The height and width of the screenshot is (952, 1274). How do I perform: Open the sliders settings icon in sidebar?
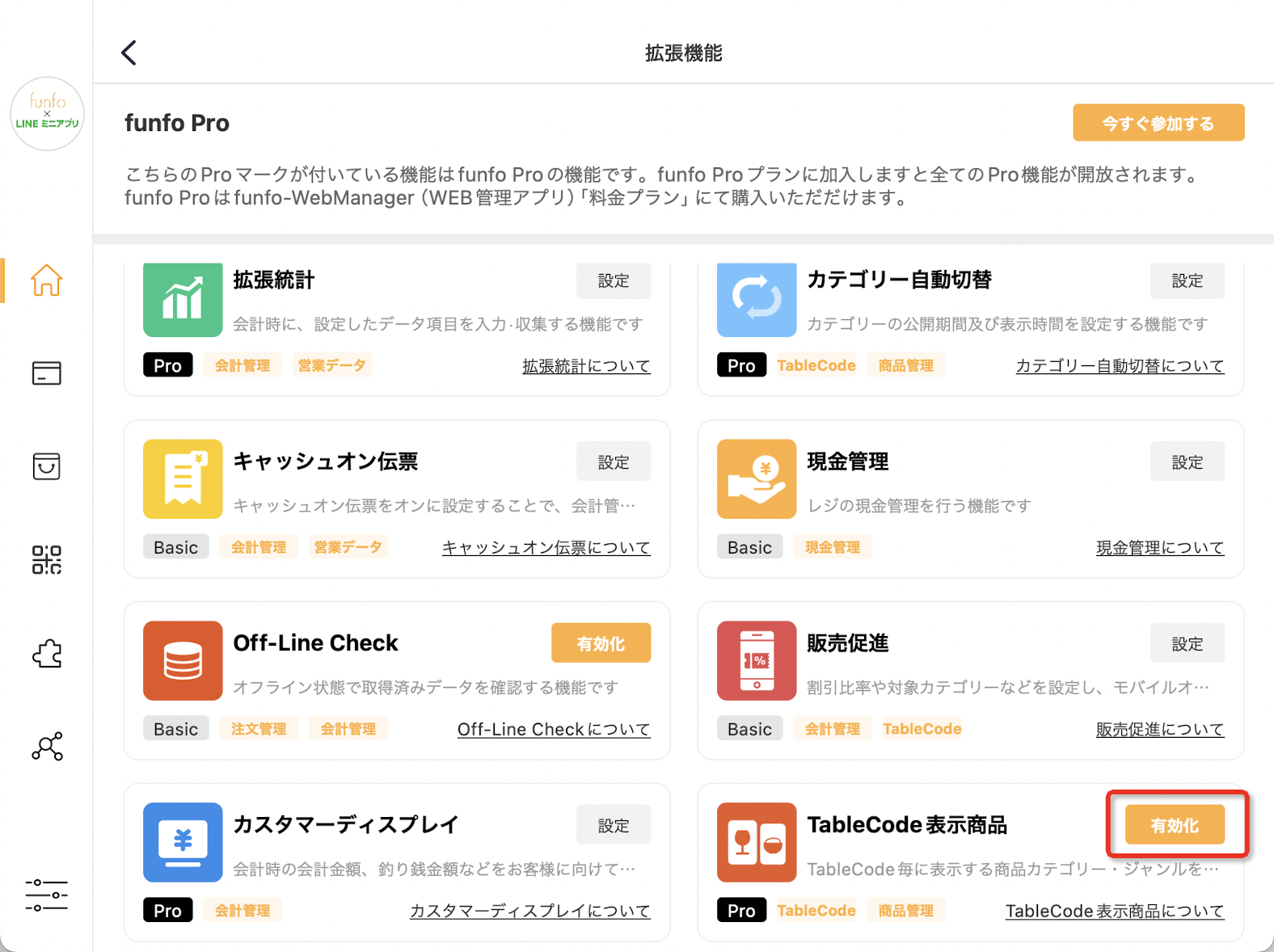click(x=46, y=895)
